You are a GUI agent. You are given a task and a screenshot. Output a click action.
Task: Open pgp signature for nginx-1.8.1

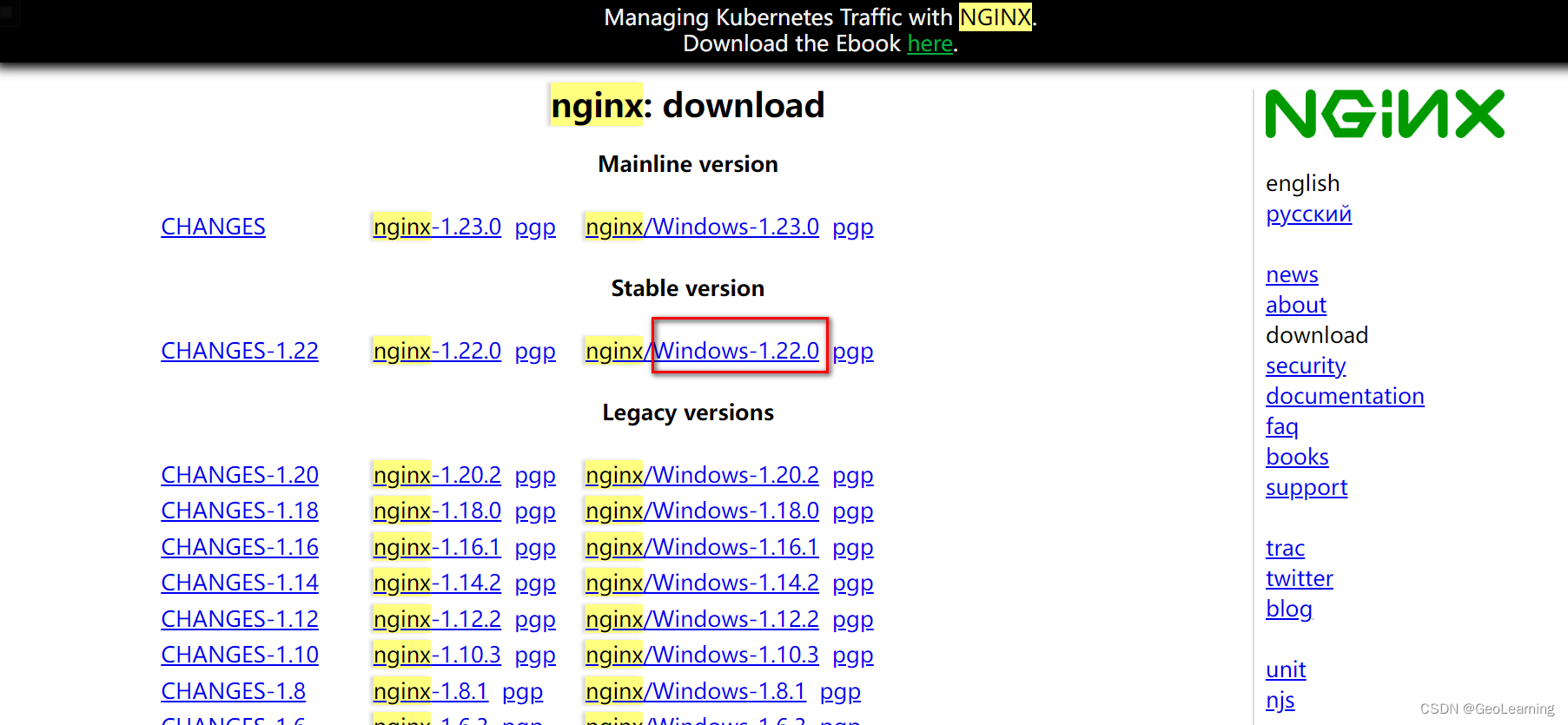pyautogui.click(x=523, y=692)
